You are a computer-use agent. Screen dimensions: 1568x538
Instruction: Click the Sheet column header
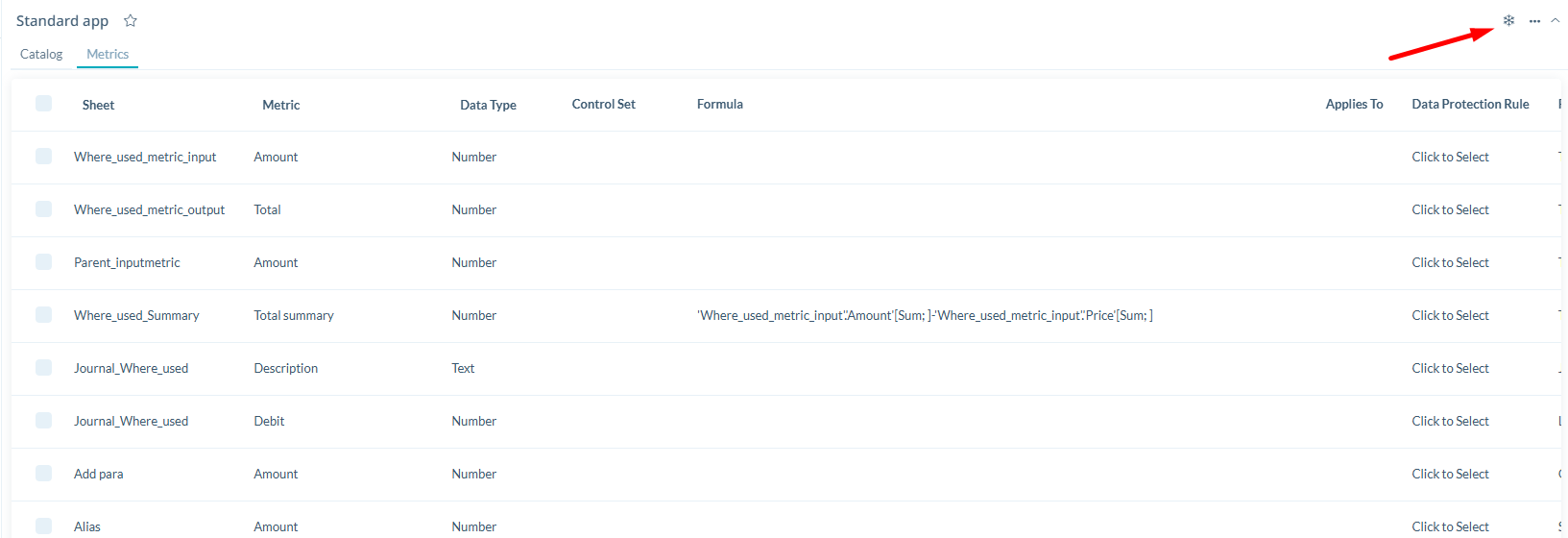tap(98, 106)
